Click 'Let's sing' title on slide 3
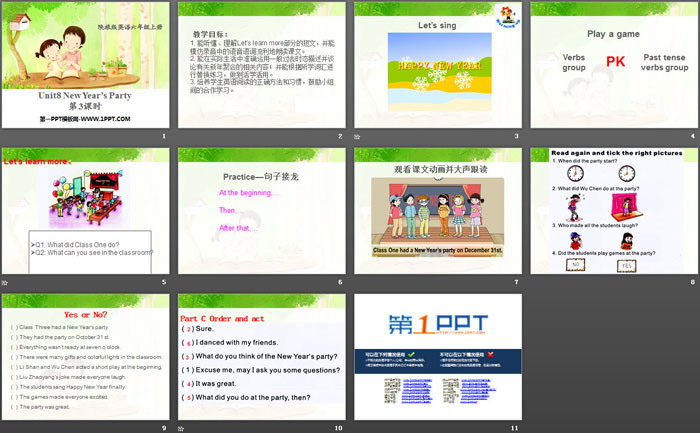The width and height of the screenshot is (700, 433). [437, 25]
